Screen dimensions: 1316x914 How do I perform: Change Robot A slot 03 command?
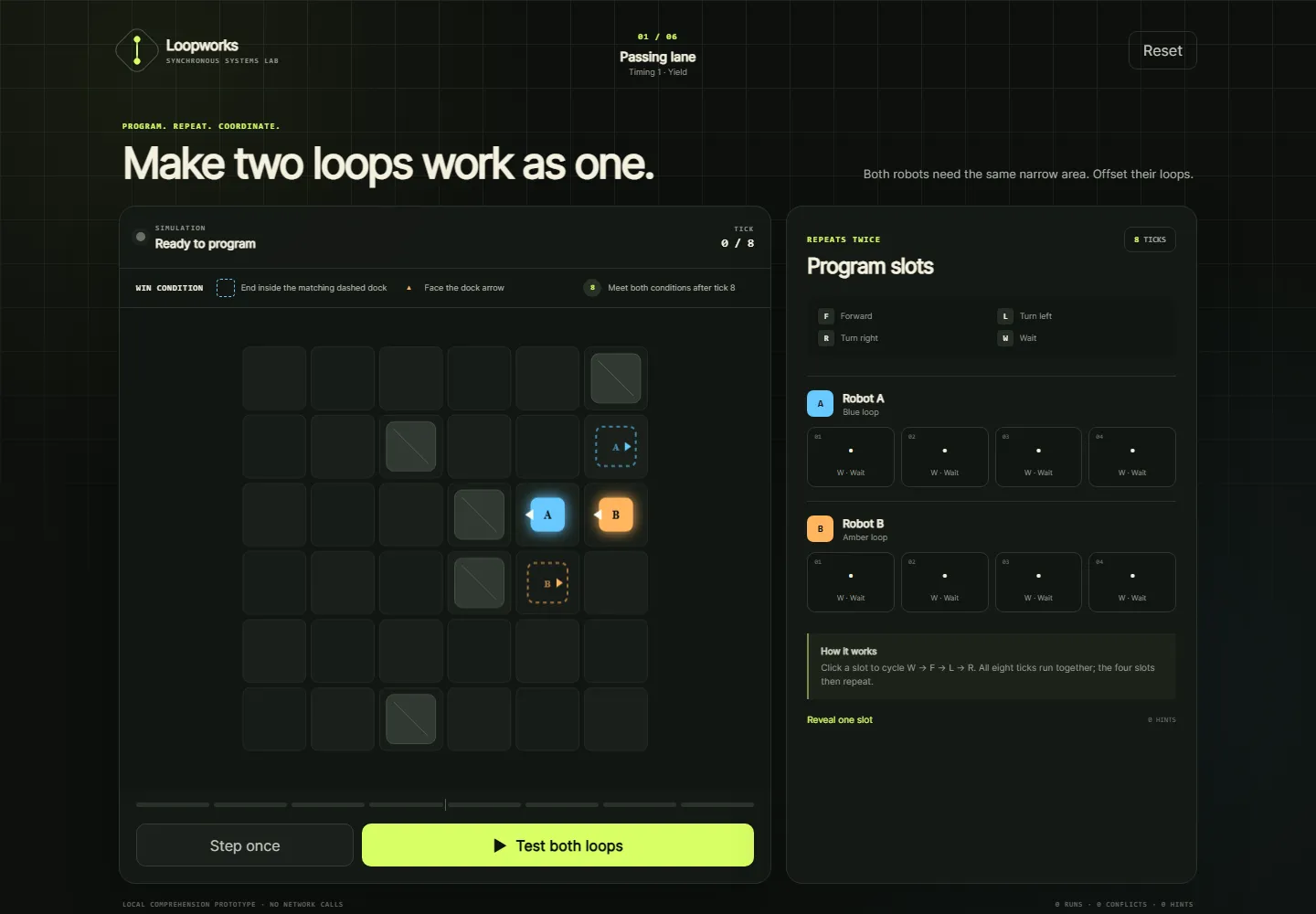(1038, 457)
